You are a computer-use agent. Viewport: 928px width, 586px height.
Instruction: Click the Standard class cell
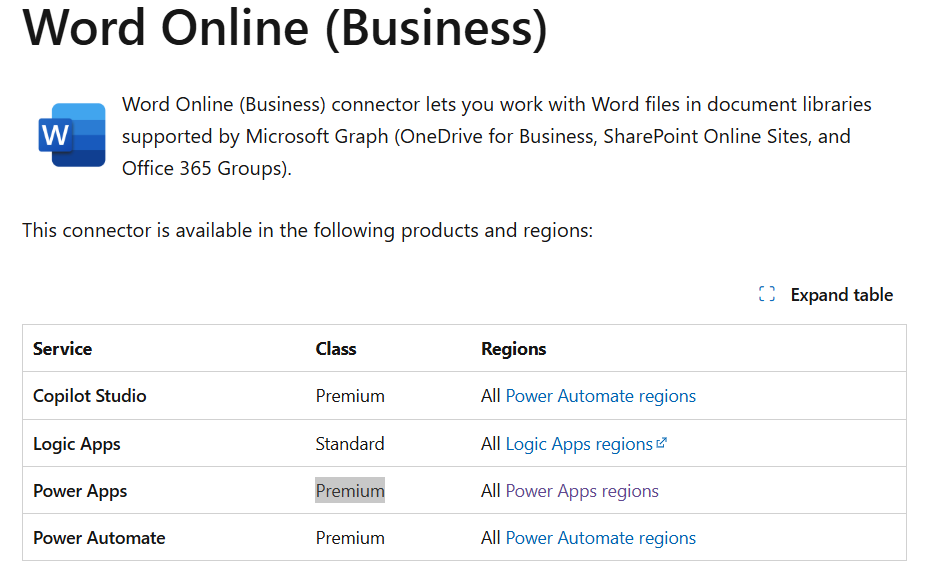(350, 444)
